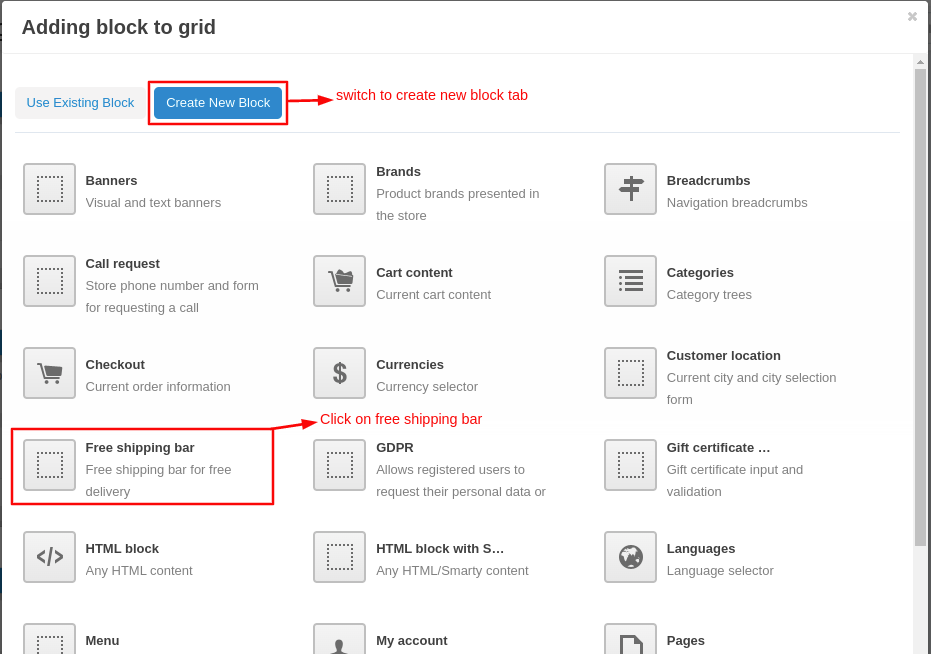Image resolution: width=931 pixels, height=654 pixels.
Task: Click the vertical scrollbar thumb
Action: click(x=920, y=307)
